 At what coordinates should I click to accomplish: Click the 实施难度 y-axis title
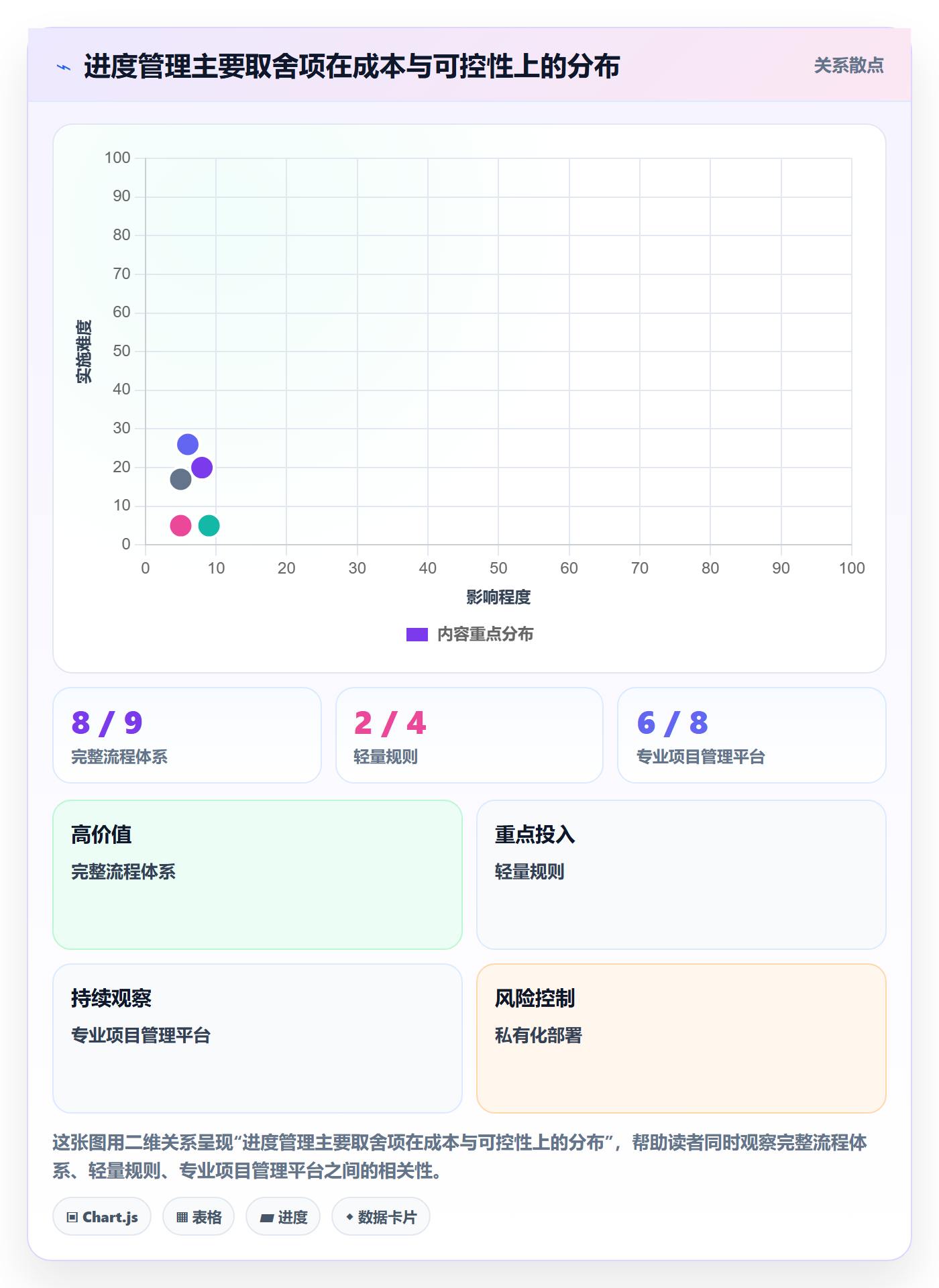84,352
